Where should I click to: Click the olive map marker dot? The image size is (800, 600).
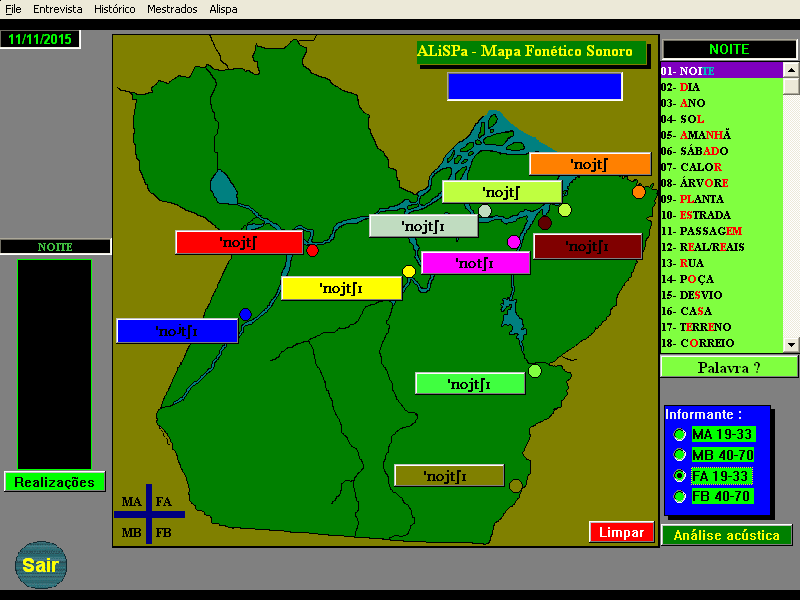pyautogui.click(x=516, y=486)
